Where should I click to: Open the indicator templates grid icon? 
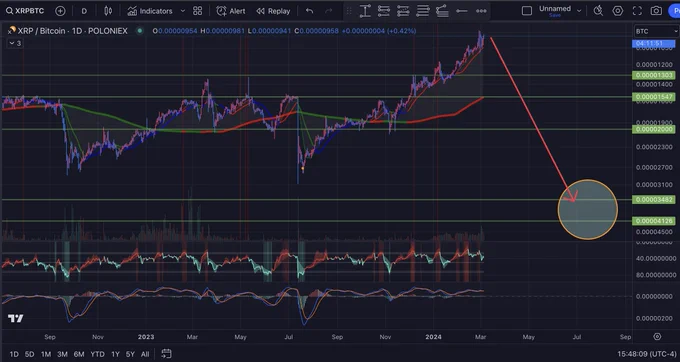coord(197,11)
